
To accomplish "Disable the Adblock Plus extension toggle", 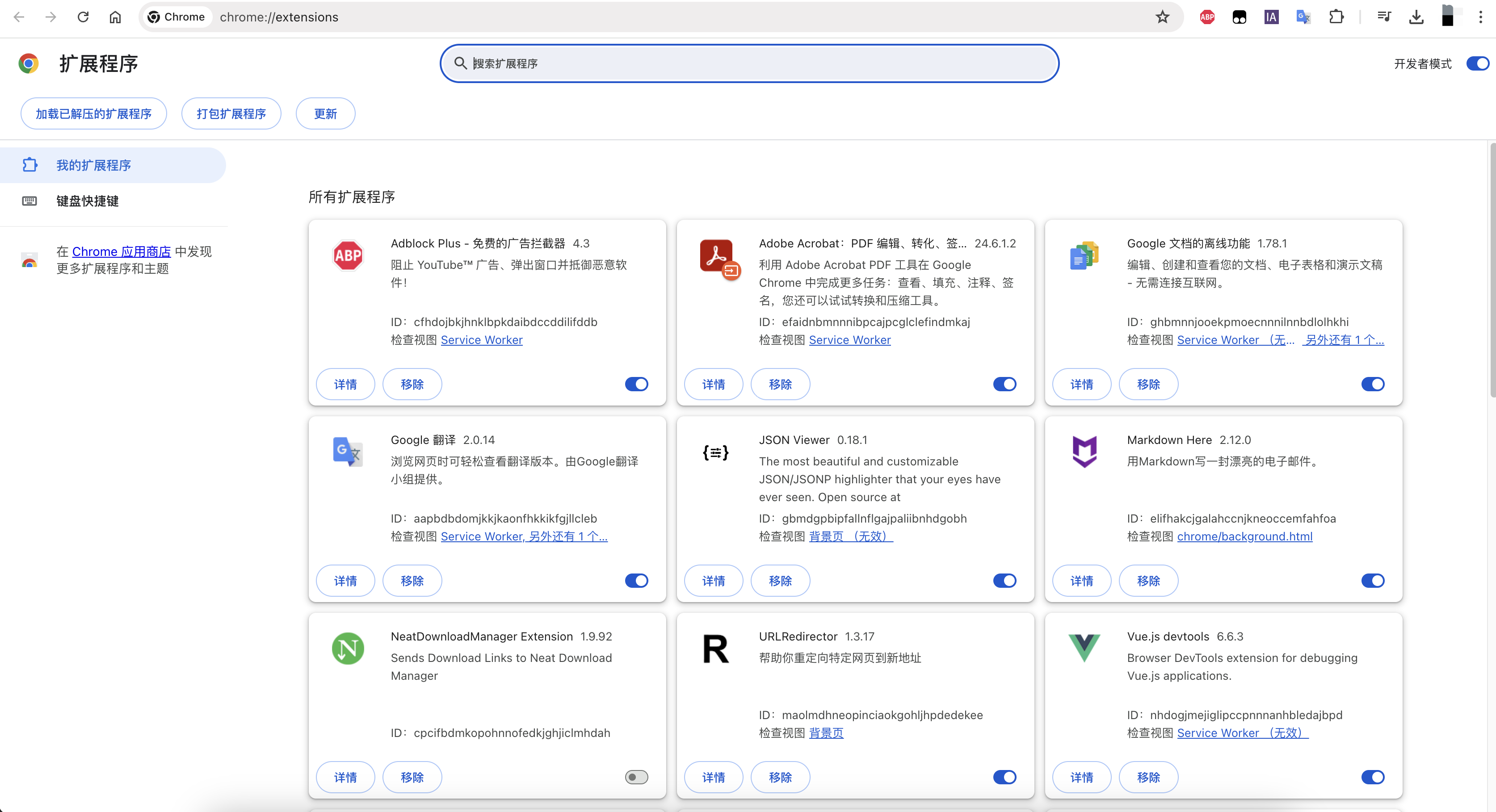I will 636,384.
